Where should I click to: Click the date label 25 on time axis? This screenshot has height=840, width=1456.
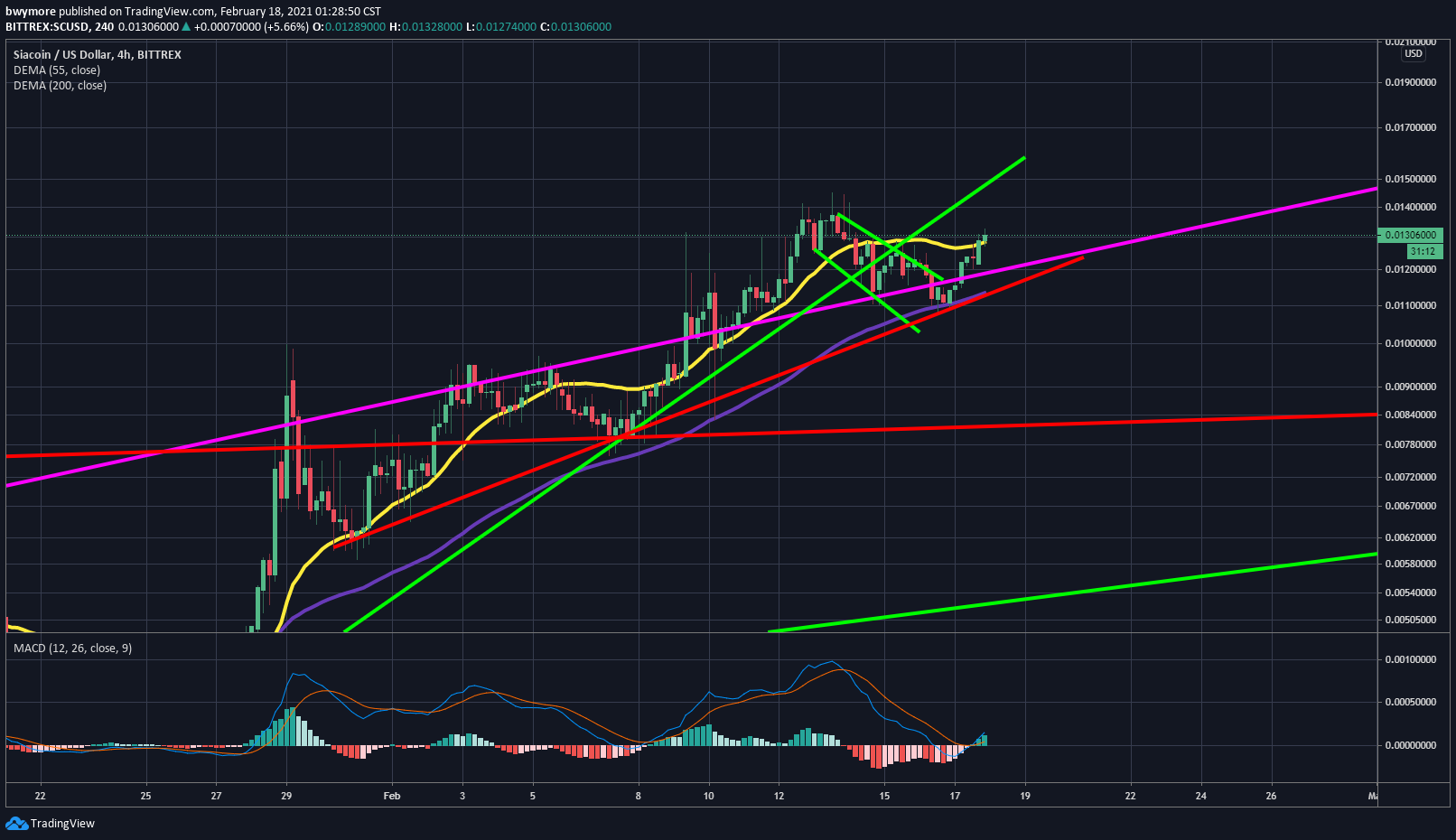145,796
